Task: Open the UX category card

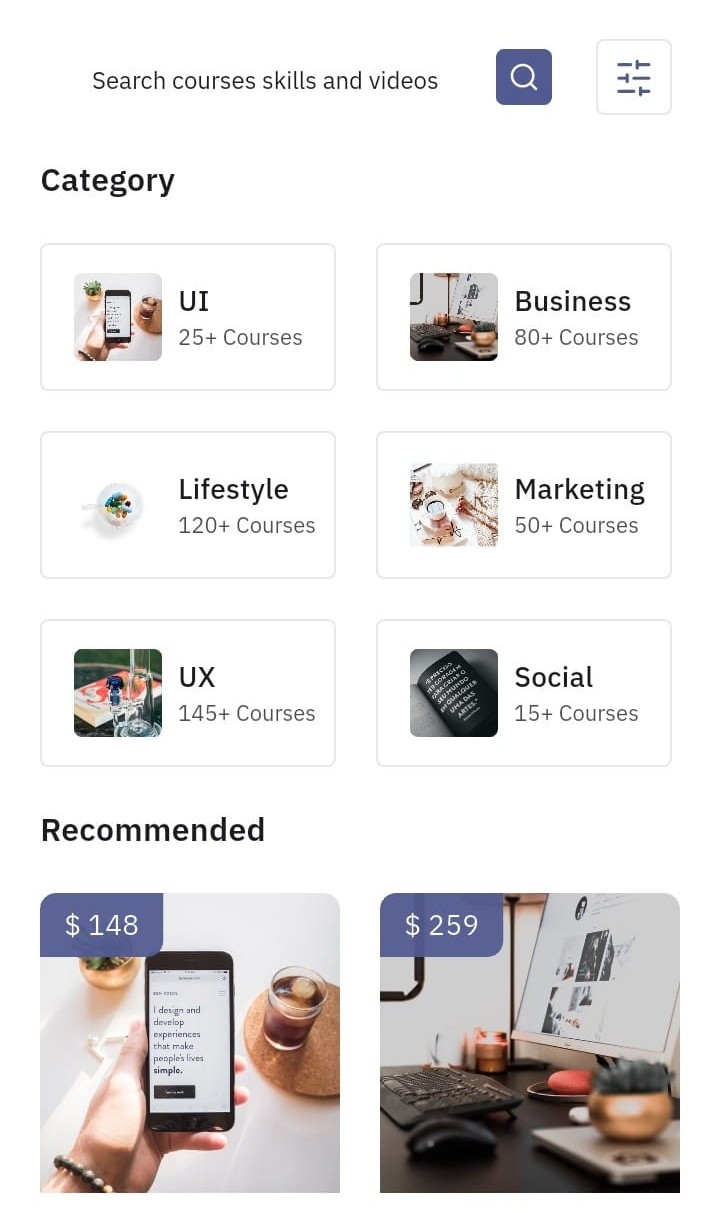Action: tap(188, 693)
